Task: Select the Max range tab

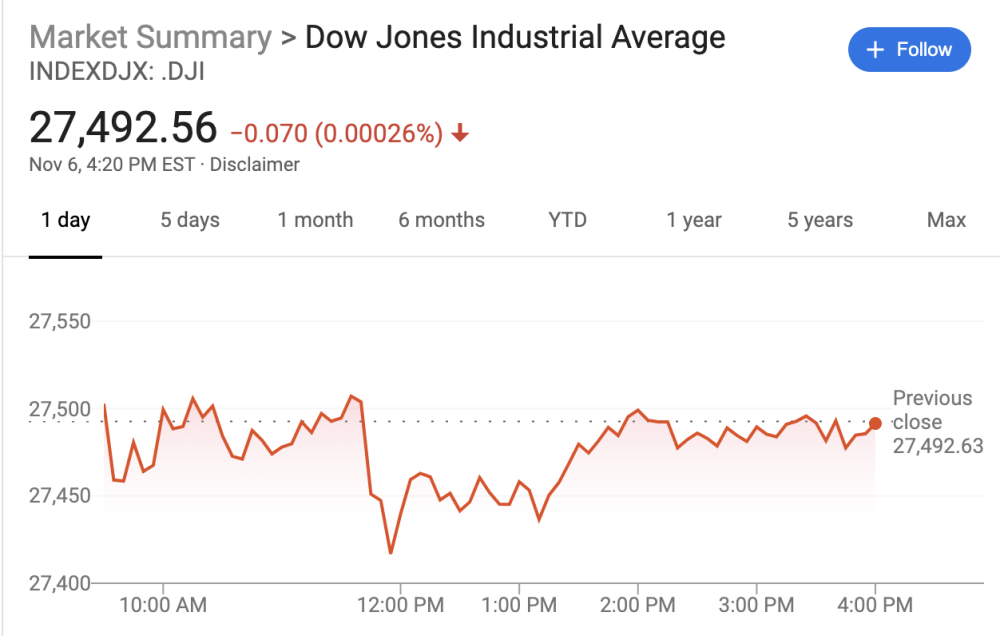Action: tap(946, 220)
